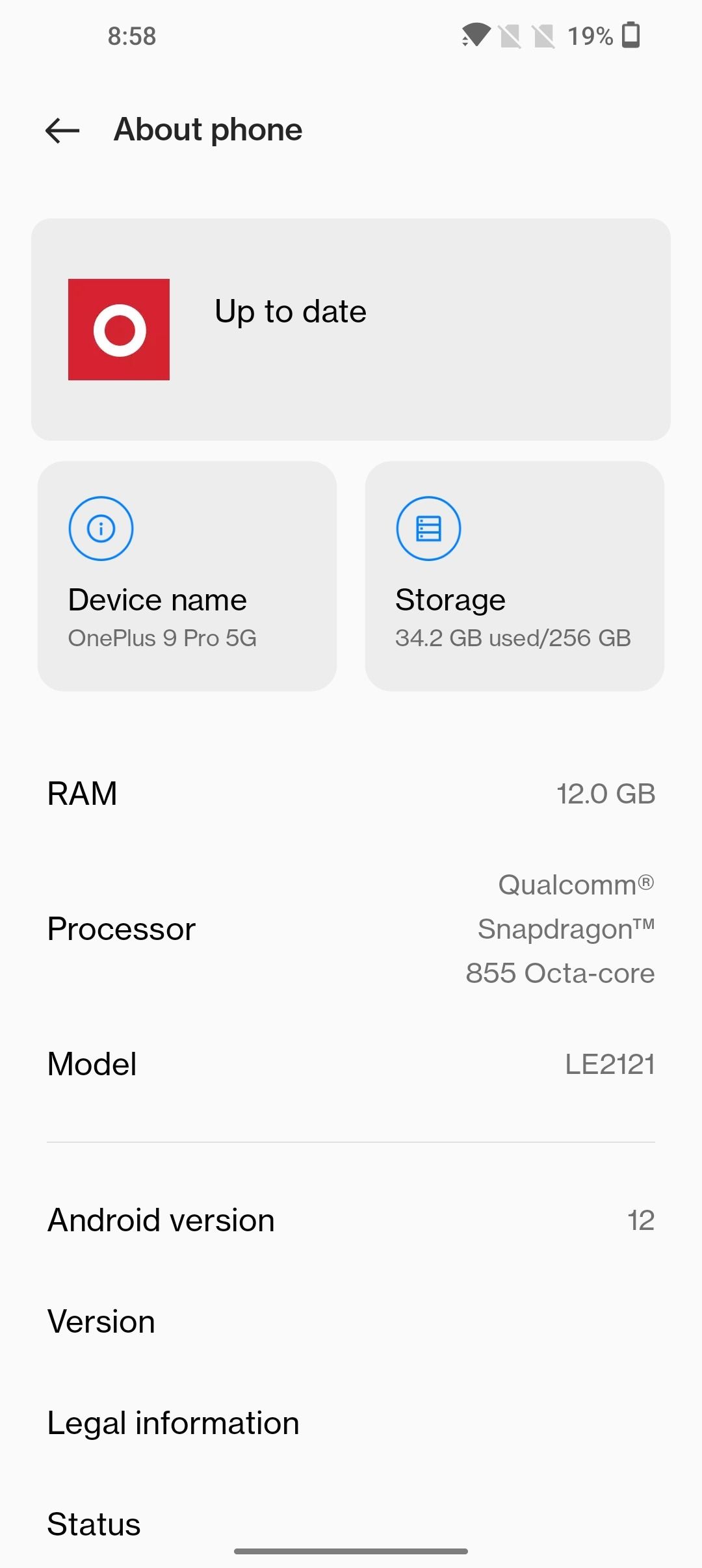Screen dimensions: 702x1568
Task: Tap the back arrow icon
Action: 62,131
